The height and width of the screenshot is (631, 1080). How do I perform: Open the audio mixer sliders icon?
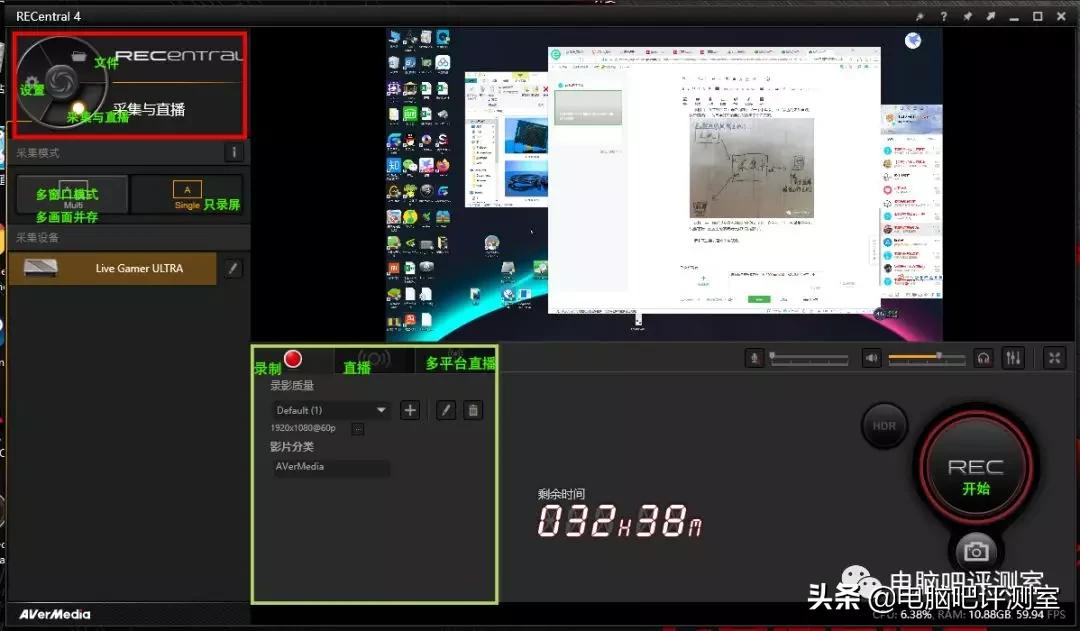pyautogui.click(x=1013, y=357)
